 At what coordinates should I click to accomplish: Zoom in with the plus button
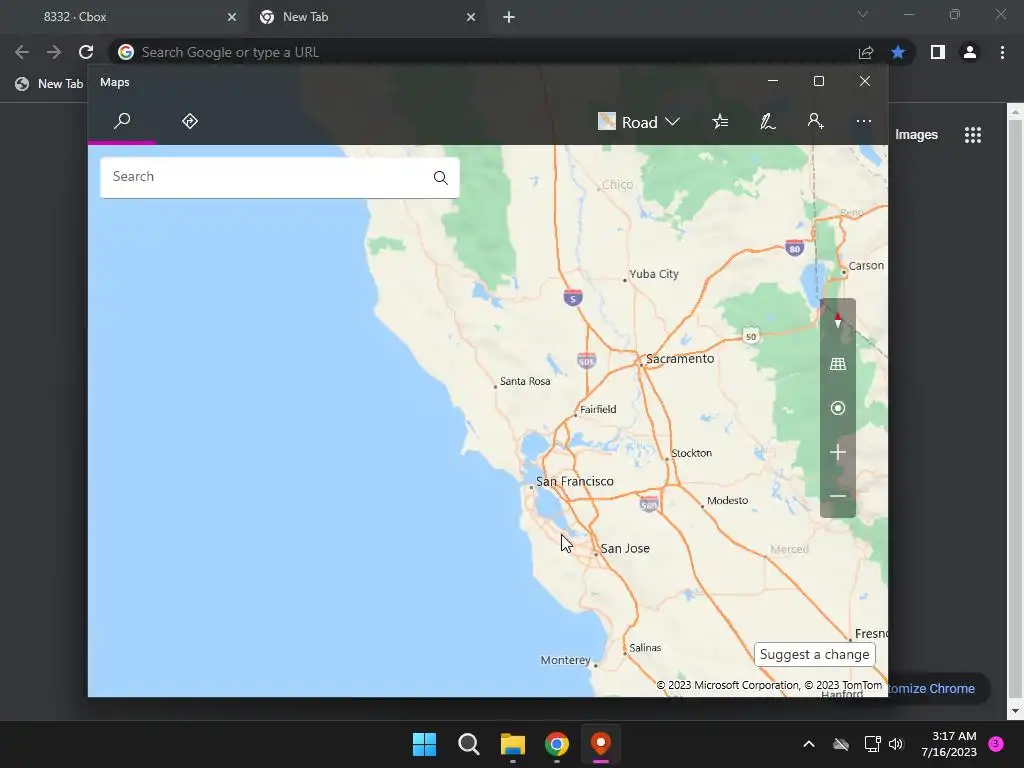pyautogui.click(x=838, y=452)
